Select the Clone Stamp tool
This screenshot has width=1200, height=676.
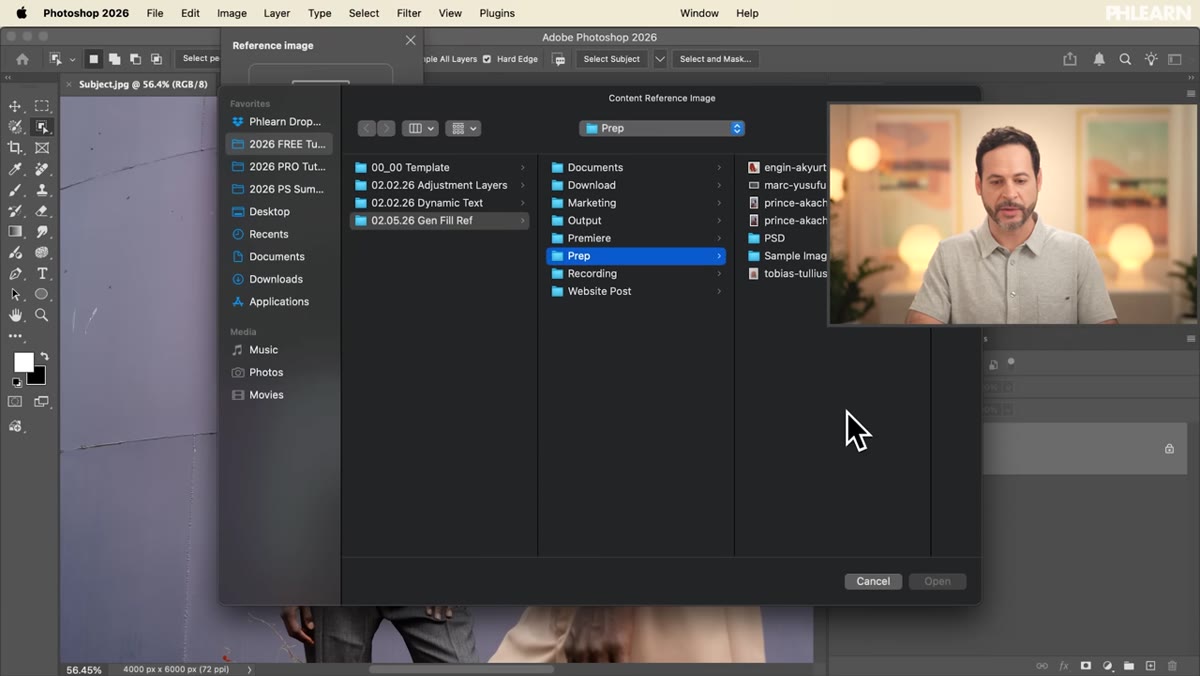click(42, 190)
